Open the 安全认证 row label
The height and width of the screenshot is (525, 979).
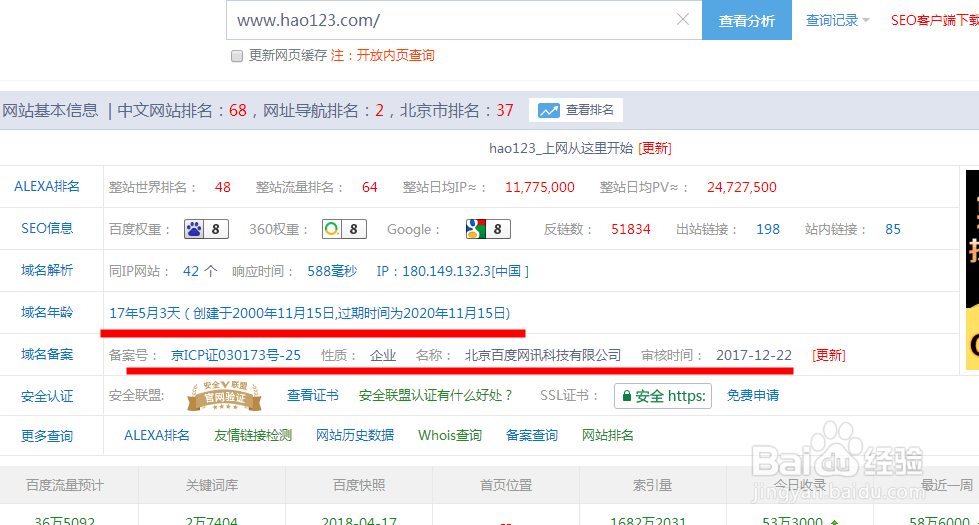tap(47, 396)
